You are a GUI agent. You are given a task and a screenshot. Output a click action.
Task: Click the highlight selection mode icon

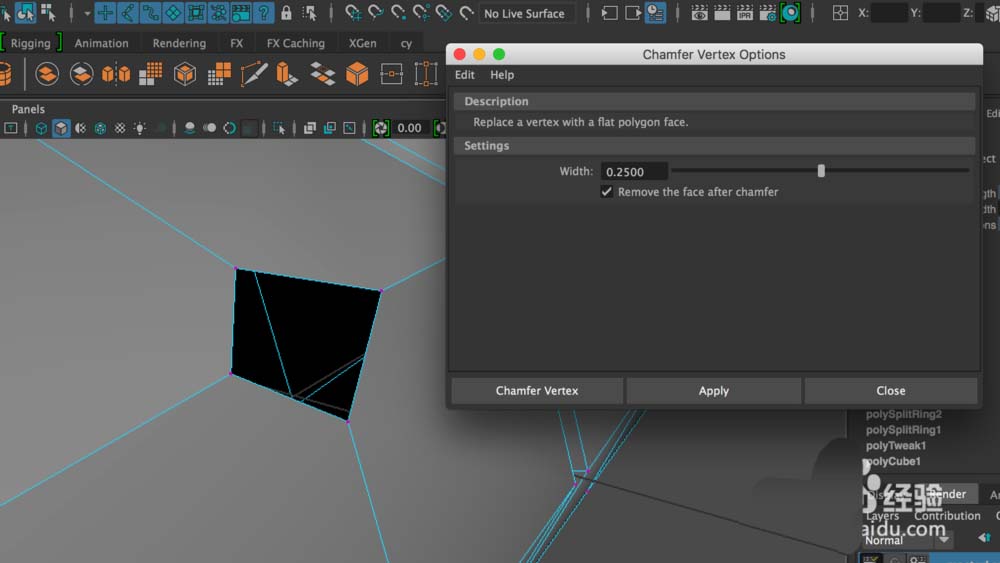click(310, 13)
